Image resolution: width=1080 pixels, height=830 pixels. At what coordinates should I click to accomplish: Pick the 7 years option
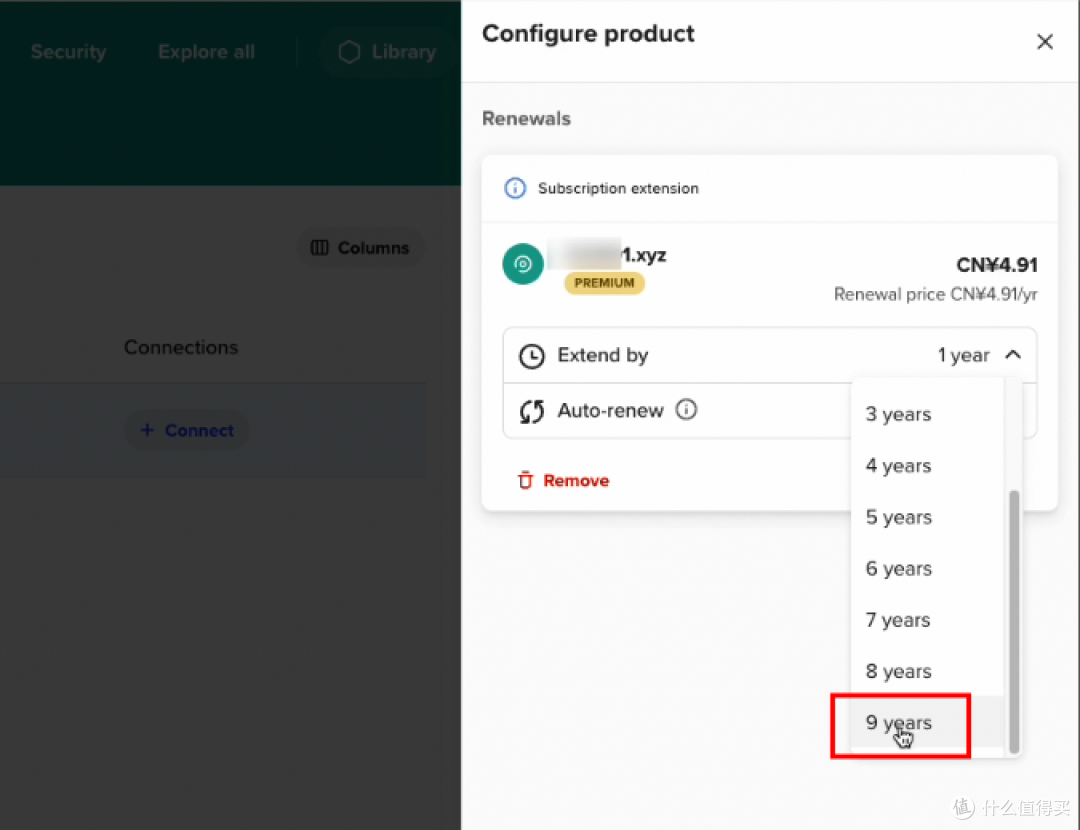click(898, 620)
